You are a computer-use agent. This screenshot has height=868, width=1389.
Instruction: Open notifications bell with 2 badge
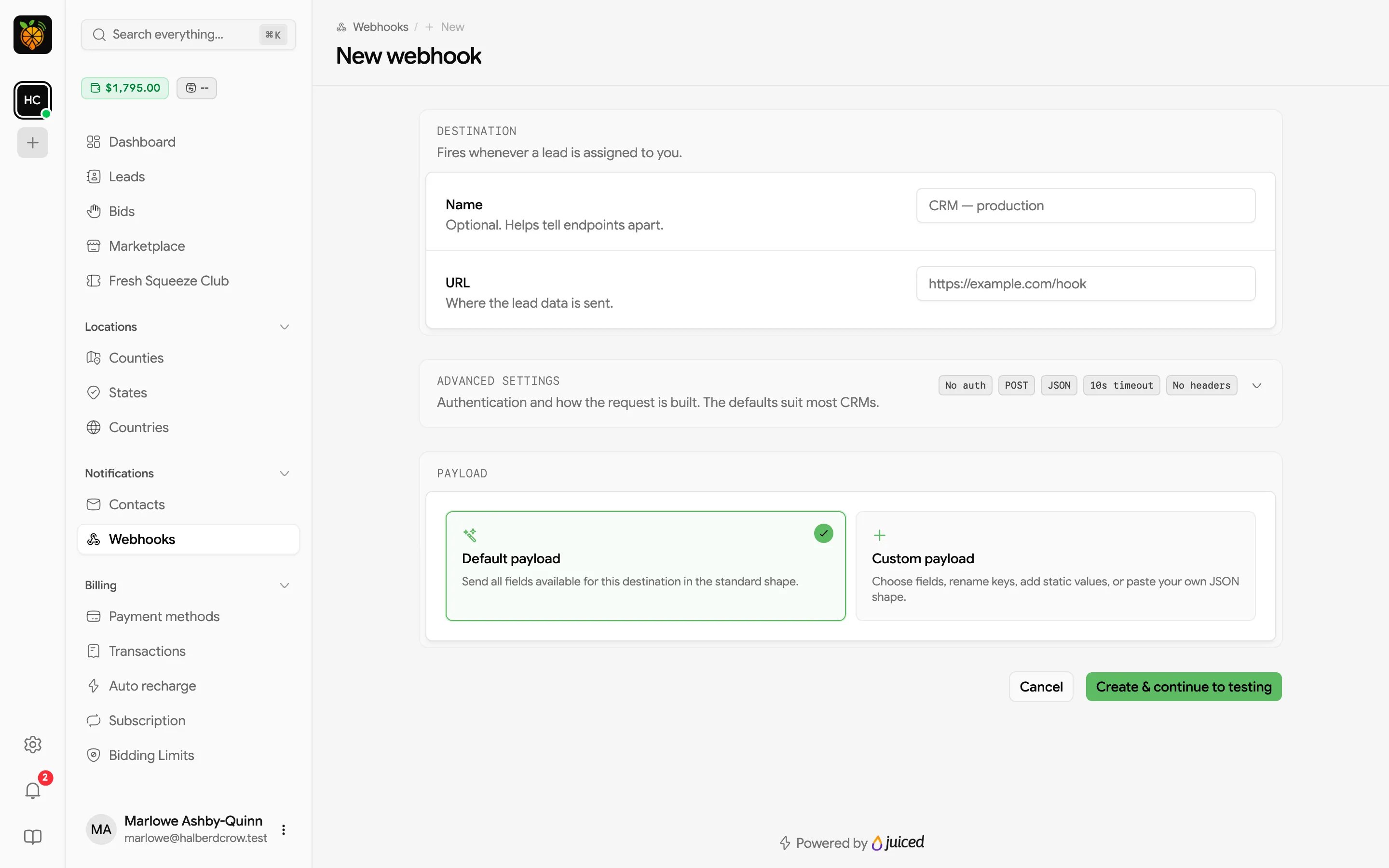[33, 790]
